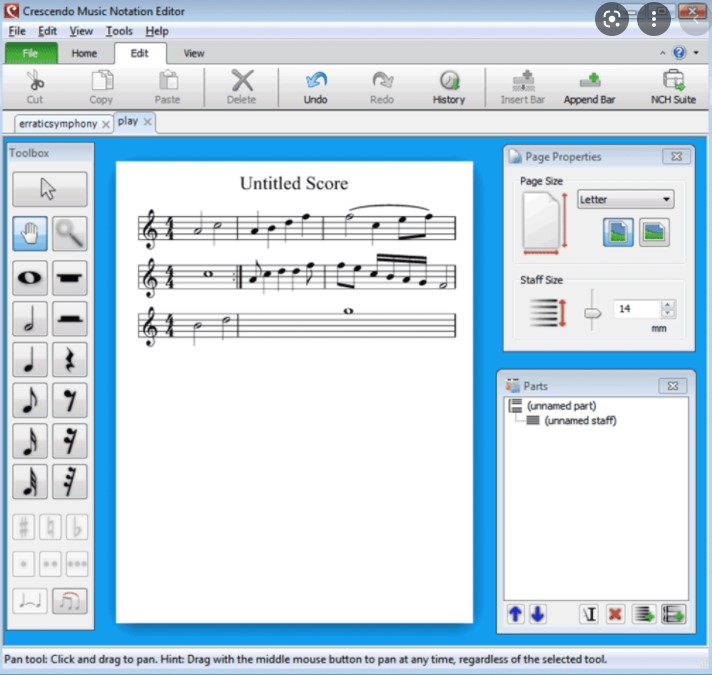Open the Help menu
The image size is (712, 675).
click(157, 31)
